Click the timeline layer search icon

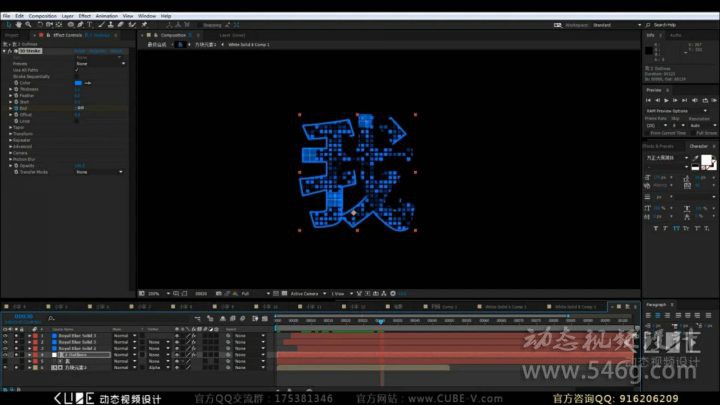point(51,317)
